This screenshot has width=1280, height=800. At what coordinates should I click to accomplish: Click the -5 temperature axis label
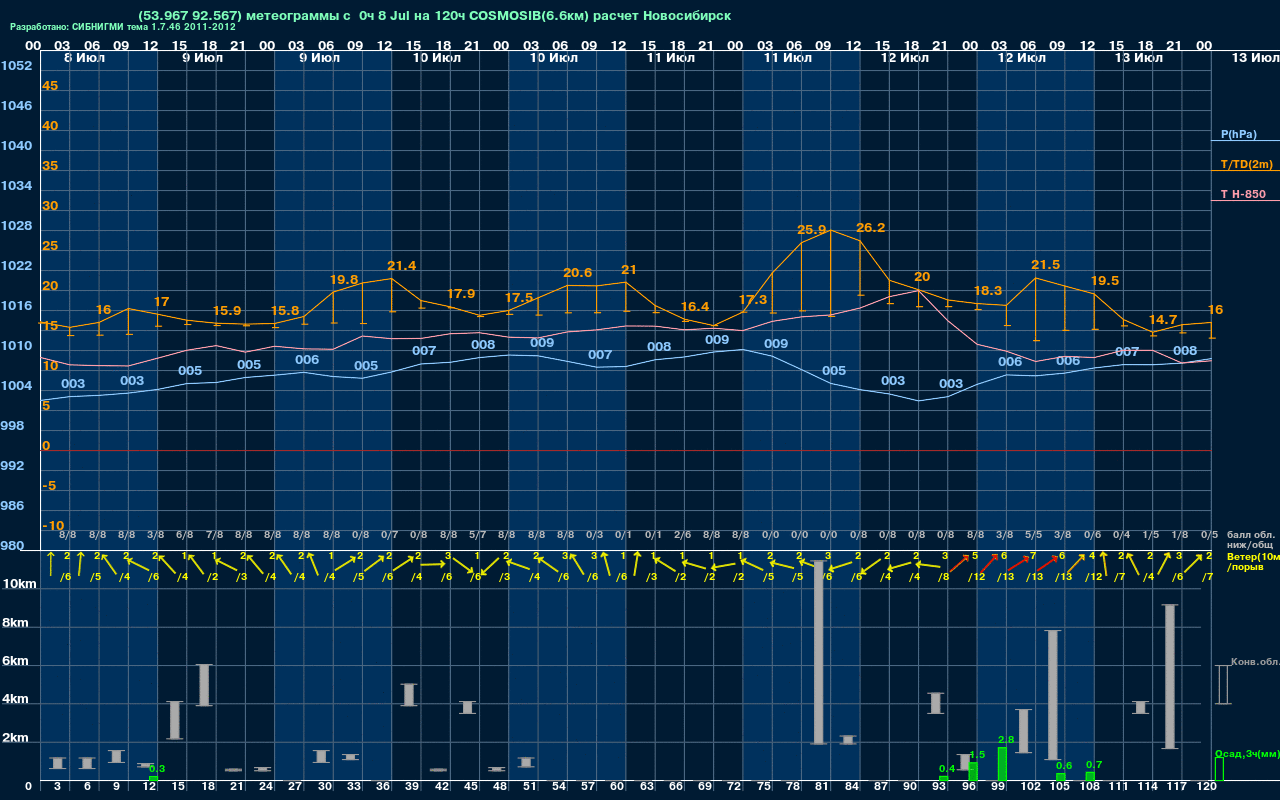pyautogui.click(x=50, y=486)
